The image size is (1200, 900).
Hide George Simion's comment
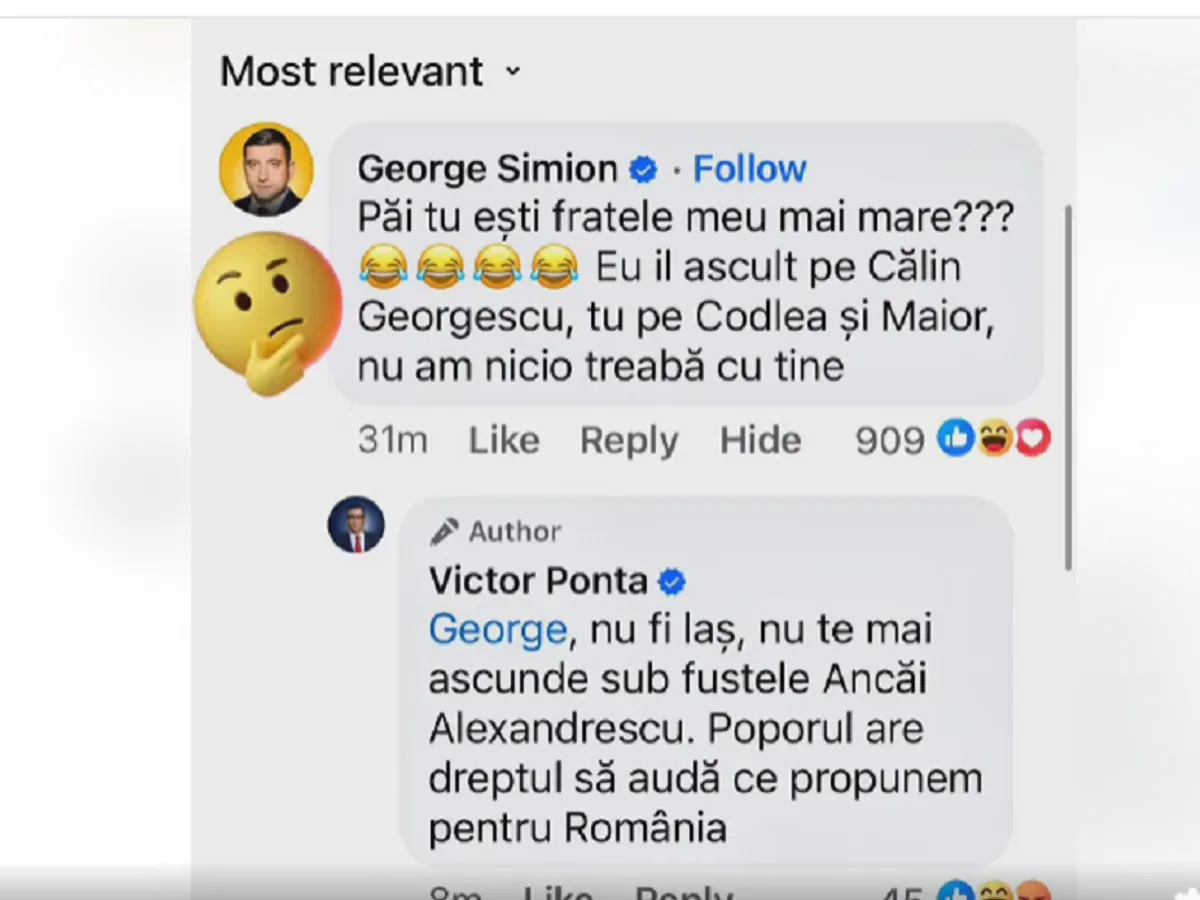760,440
